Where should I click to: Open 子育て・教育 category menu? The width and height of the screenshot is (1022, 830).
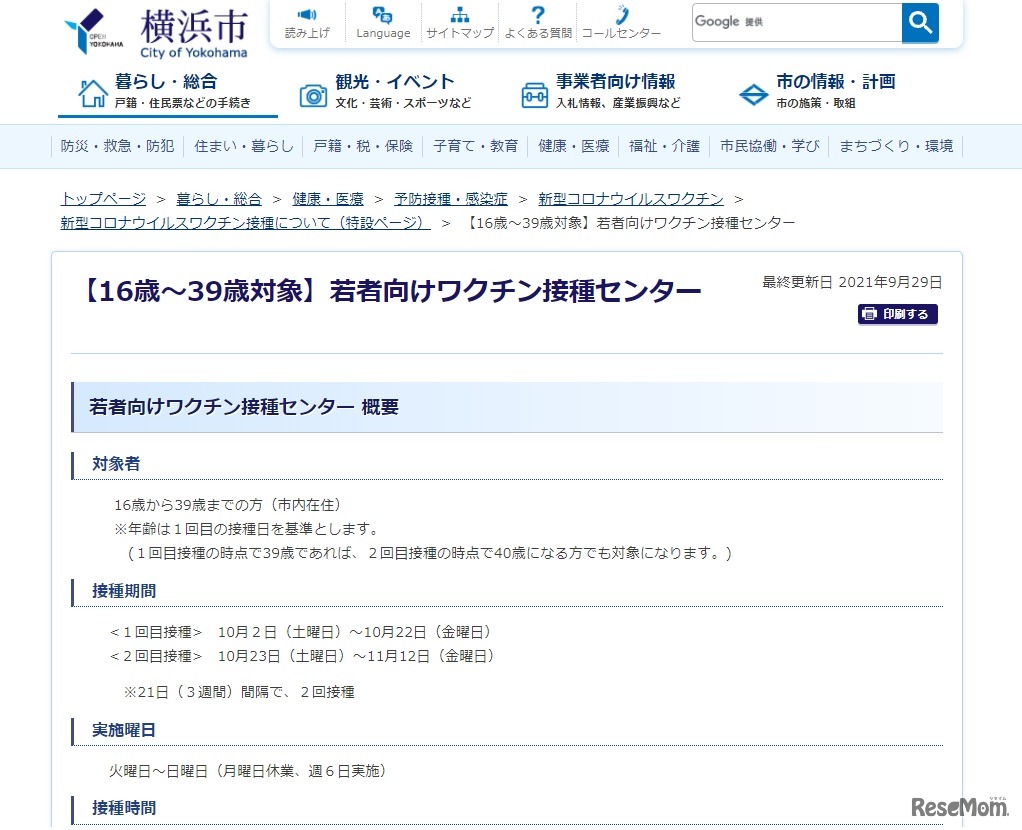(476, 146)
